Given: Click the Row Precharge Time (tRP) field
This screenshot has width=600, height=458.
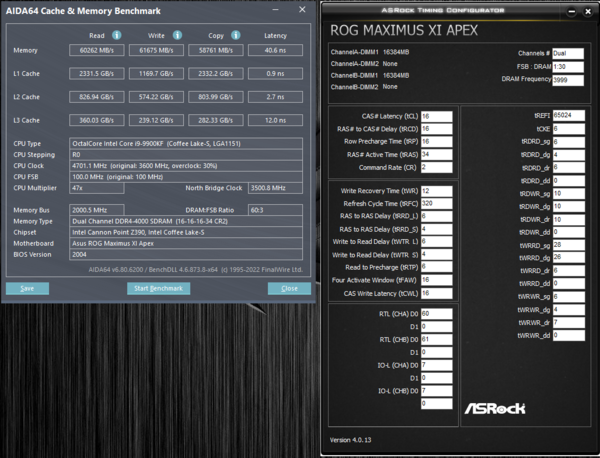Looking at the screenshot, I should point(437,142).
